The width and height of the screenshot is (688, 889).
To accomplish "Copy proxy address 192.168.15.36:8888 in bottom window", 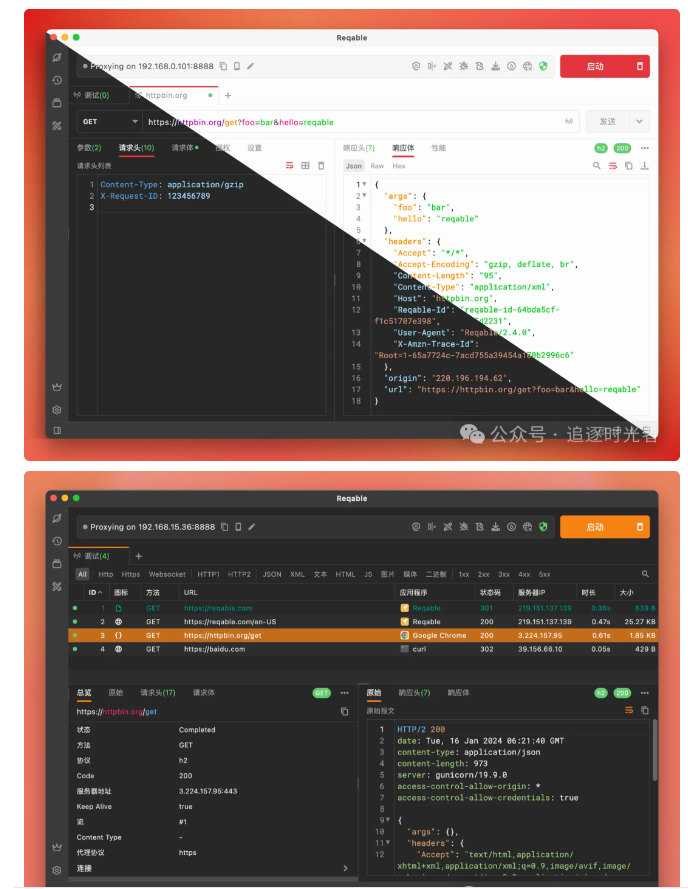I will click(225, 527).
